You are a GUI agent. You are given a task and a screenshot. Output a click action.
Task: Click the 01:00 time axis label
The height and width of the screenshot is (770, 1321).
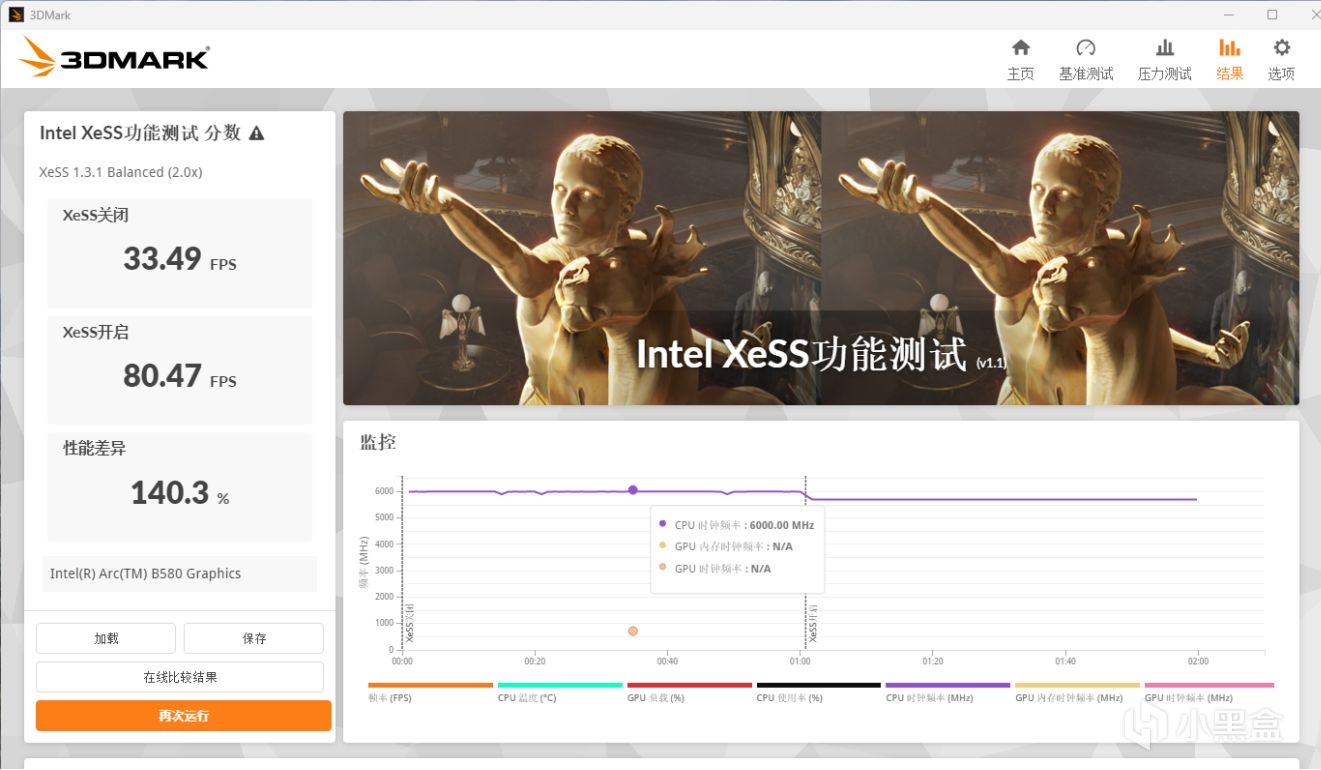tap(800, 661)
